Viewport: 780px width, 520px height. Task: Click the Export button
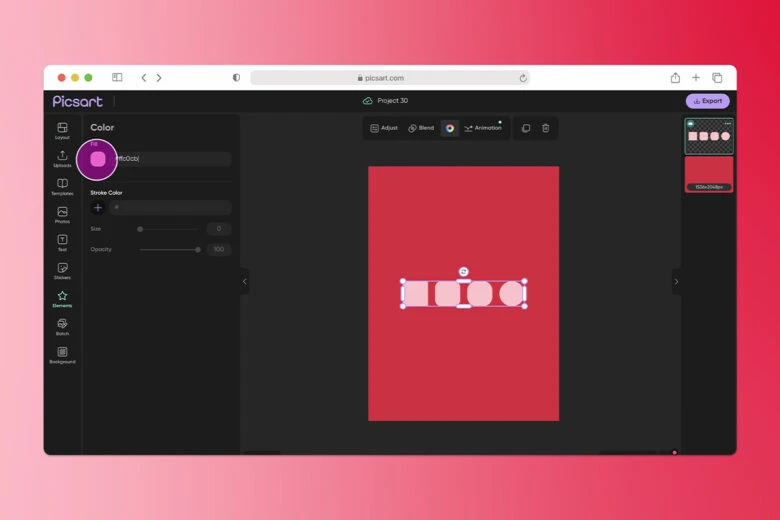point(707,101)
